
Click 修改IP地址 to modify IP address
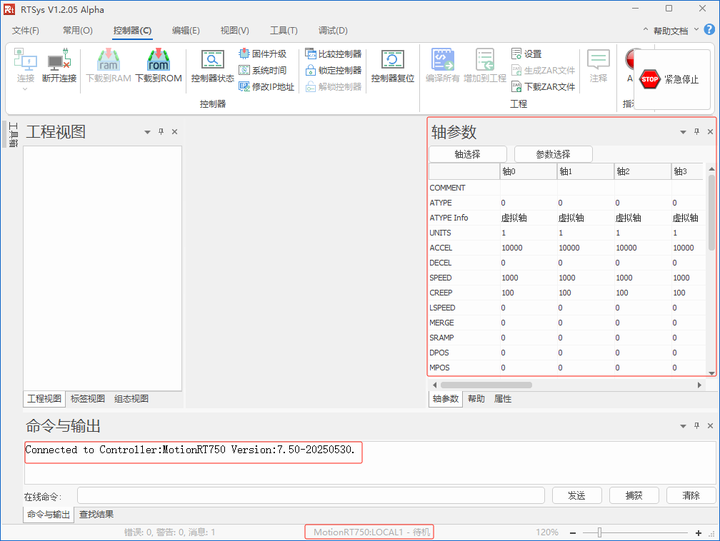[266, 87]
